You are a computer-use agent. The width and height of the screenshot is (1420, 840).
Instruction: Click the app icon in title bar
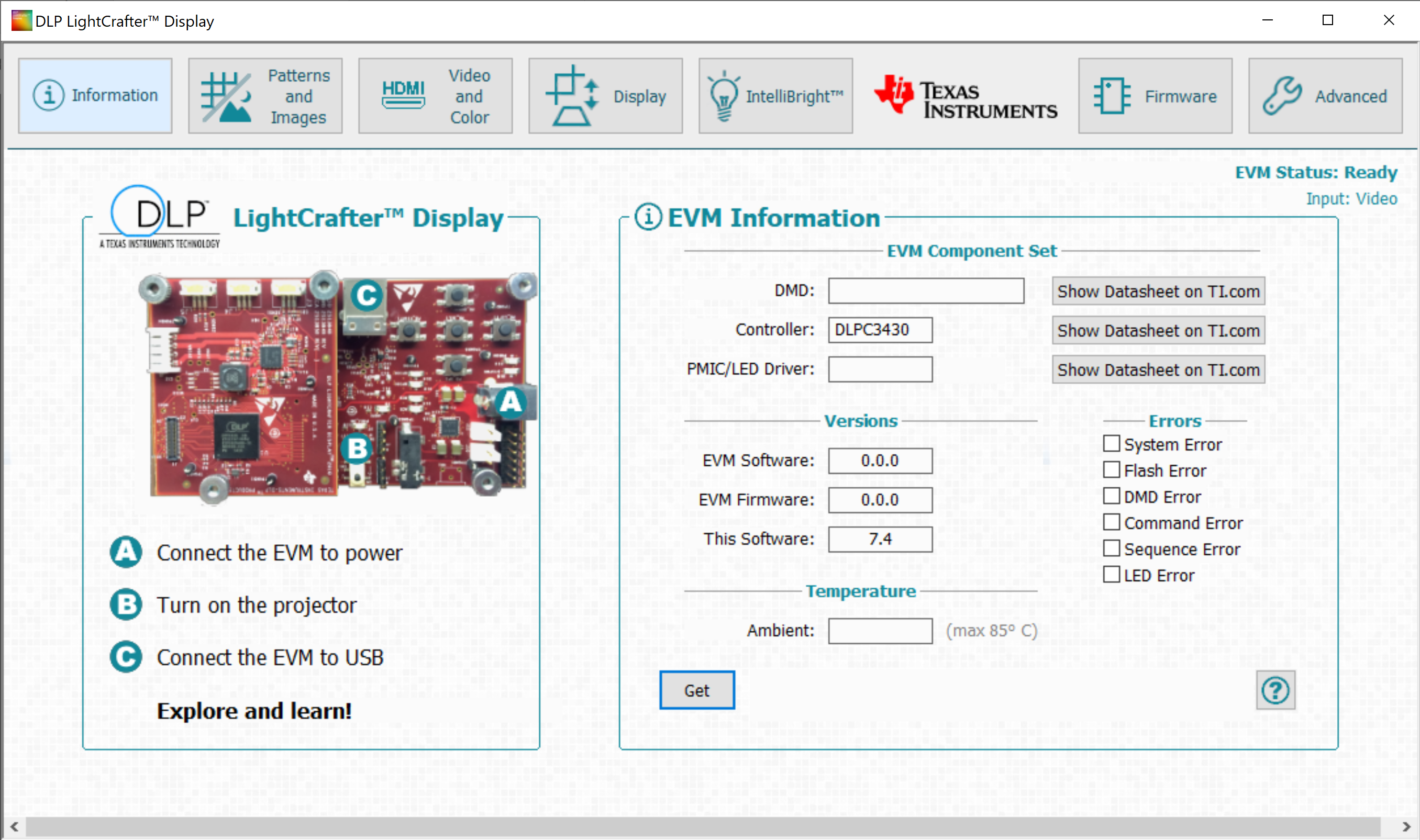(21, 21)
